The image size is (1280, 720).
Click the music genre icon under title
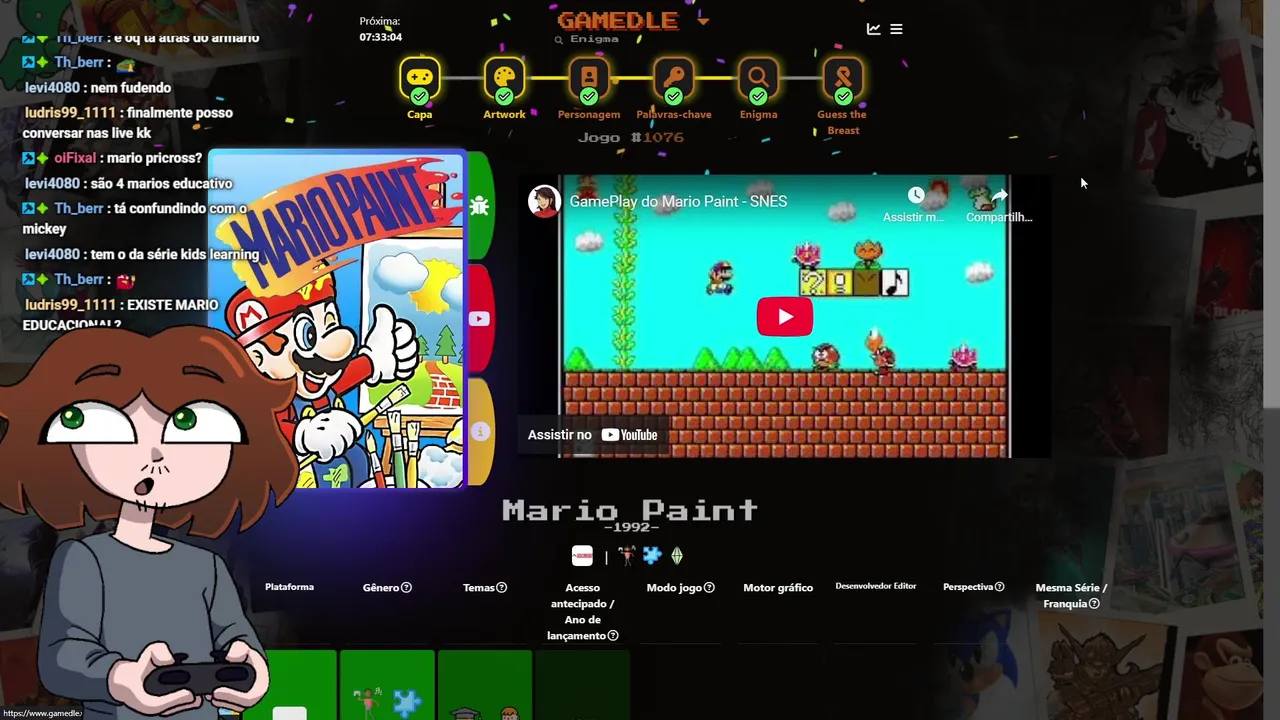pos(627,556)
